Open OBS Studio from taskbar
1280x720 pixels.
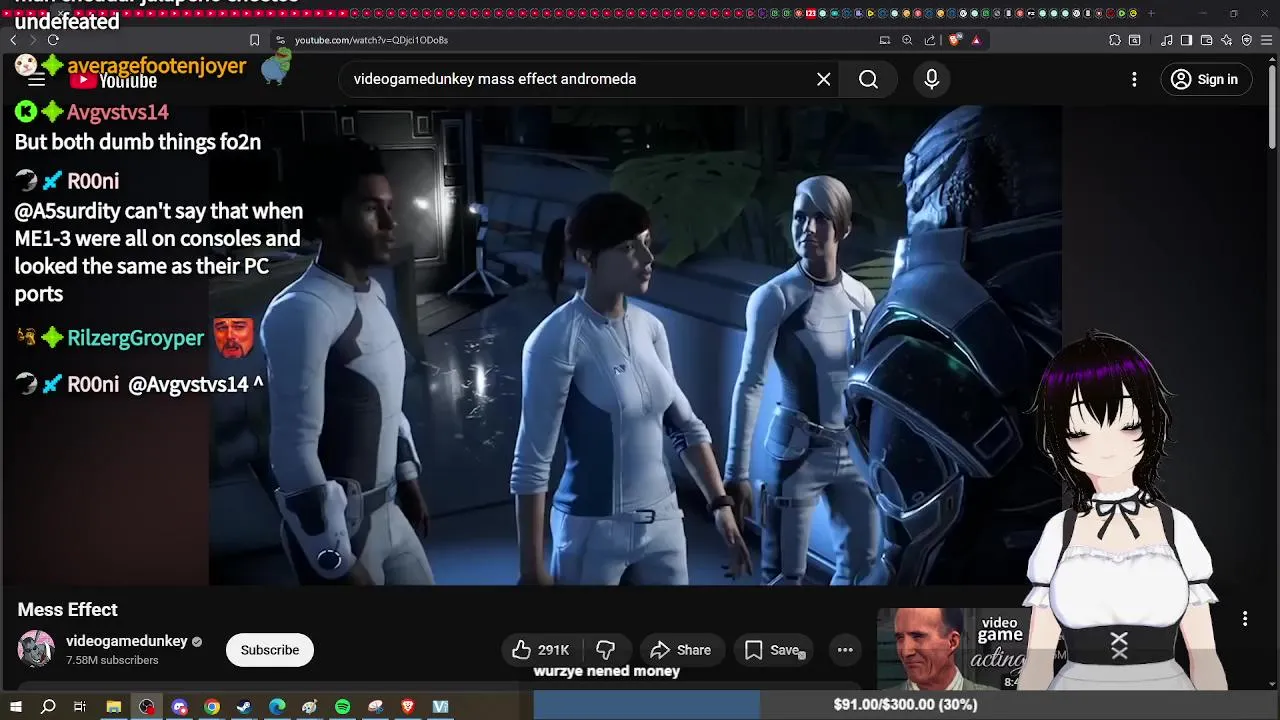(147, 707)
